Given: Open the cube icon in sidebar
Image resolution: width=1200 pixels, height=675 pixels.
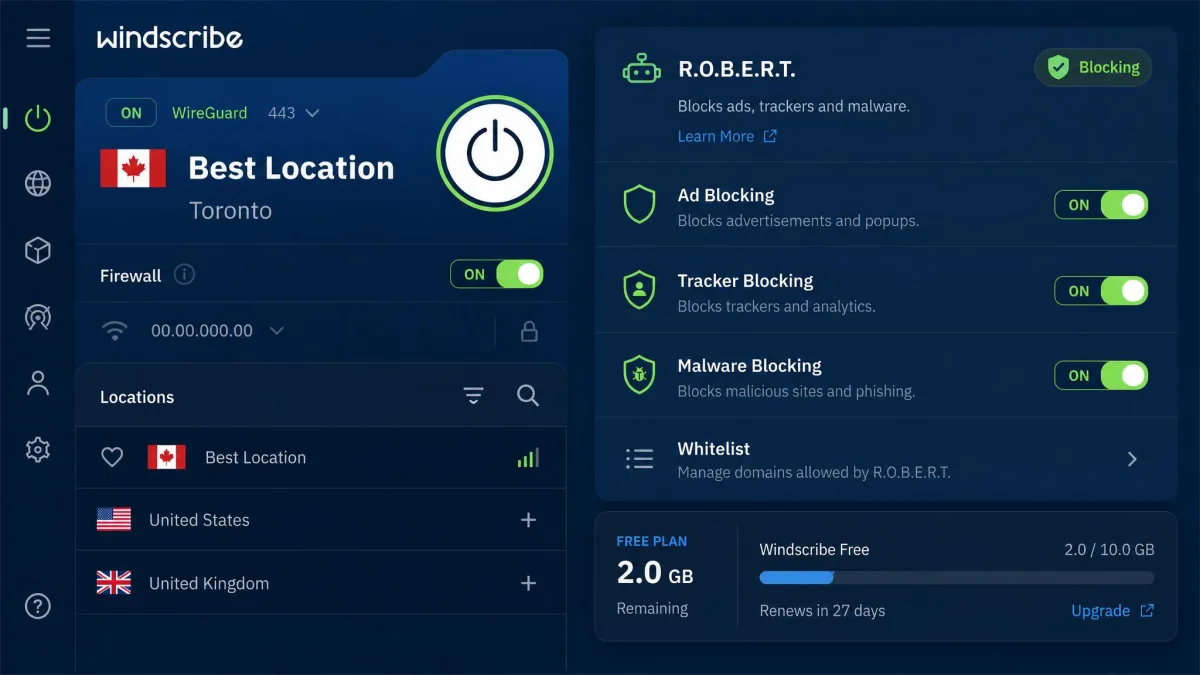Looking at the screenshot, I should [38, 251].
